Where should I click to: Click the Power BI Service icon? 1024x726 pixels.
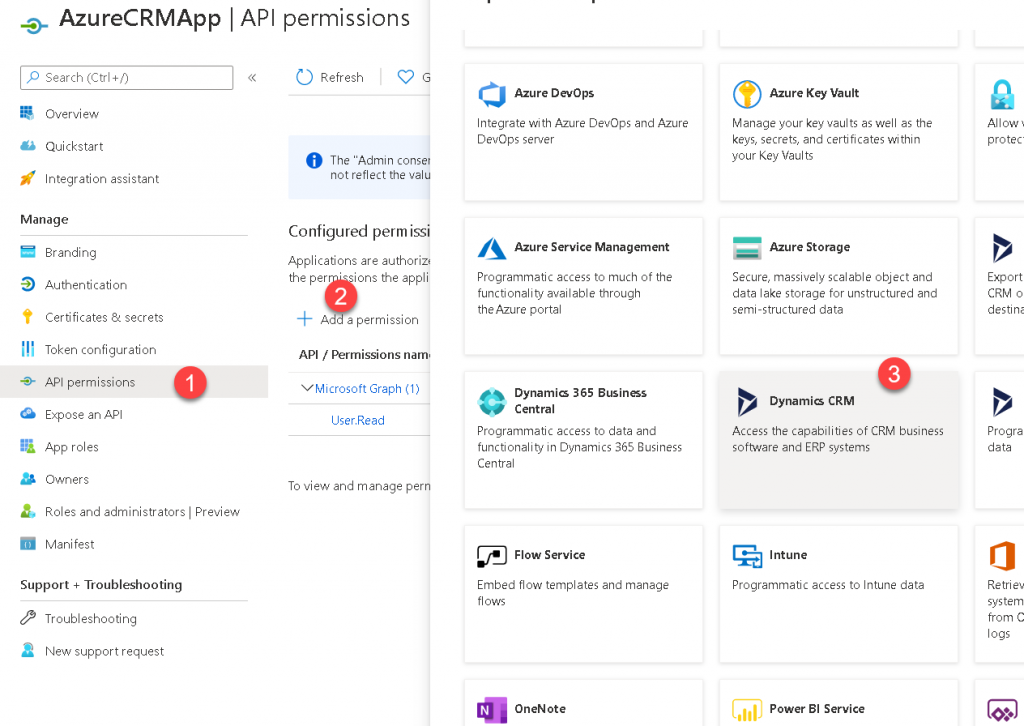click(x=747, y=709)
